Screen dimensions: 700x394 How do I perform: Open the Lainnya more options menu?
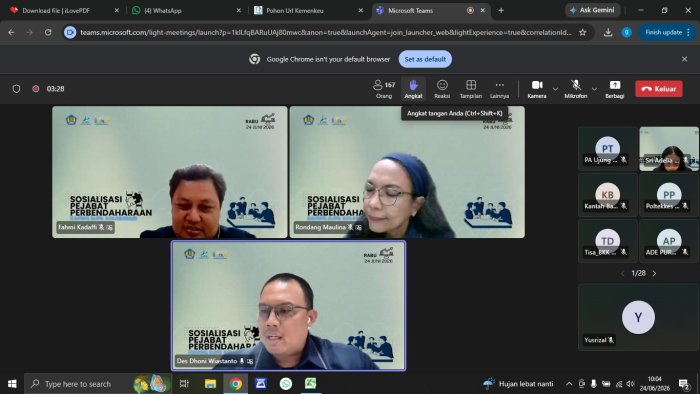tap(500, 89)
